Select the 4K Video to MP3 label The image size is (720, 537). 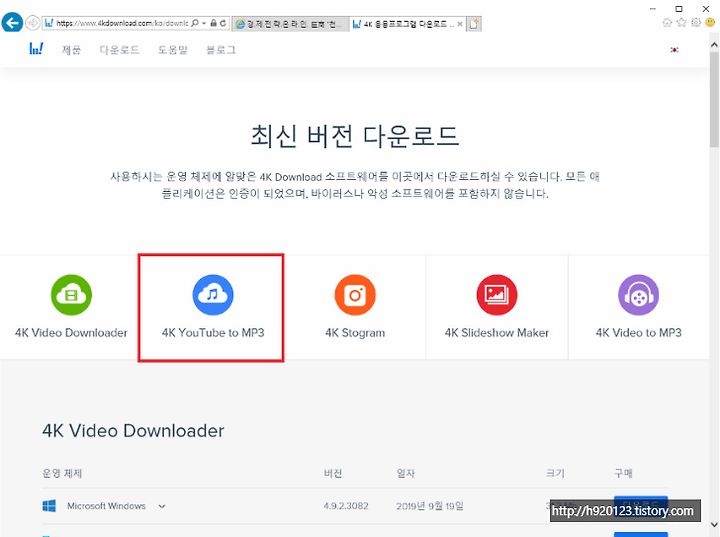coord(639,333)
